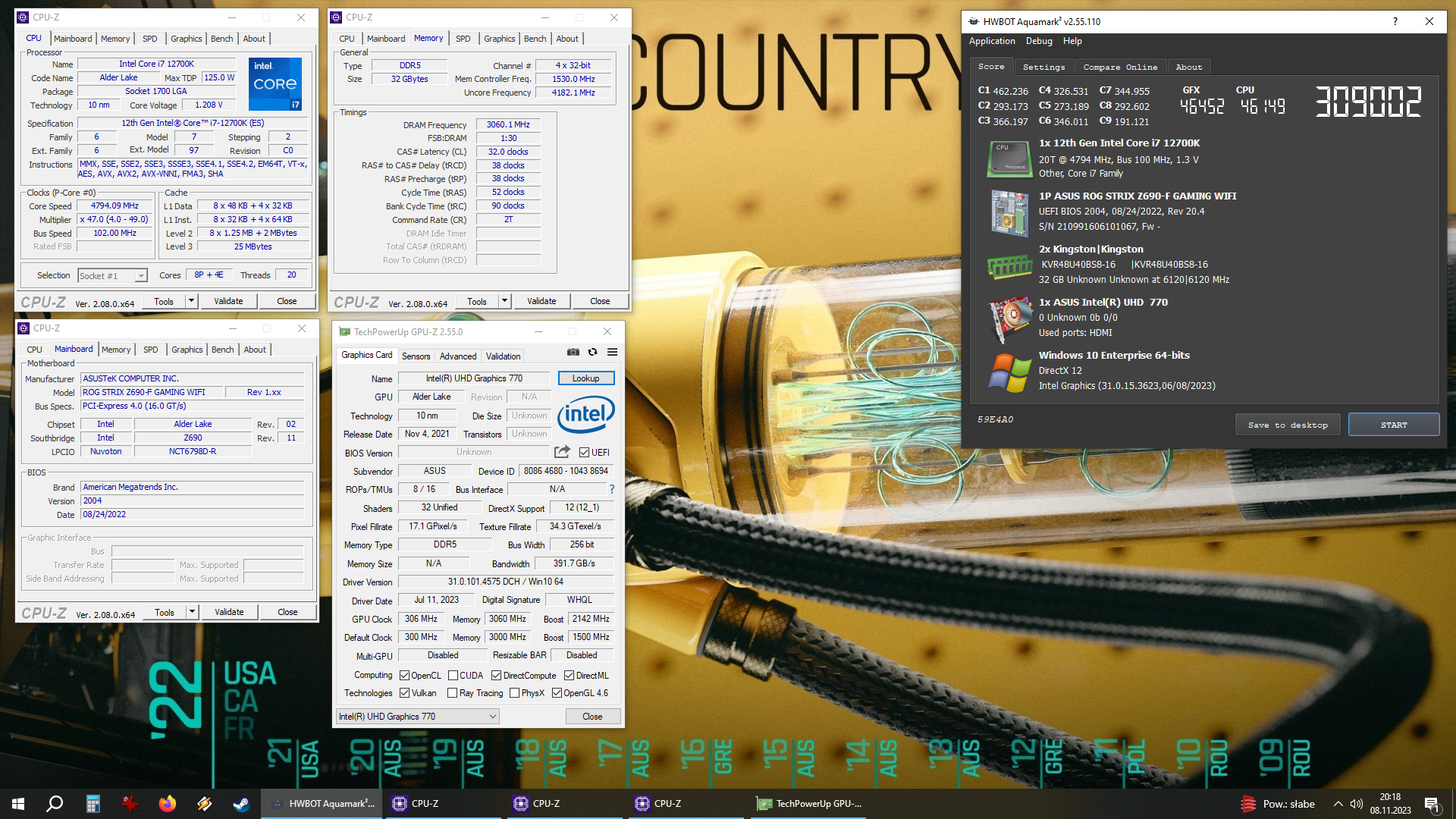
Task: Toggle the DirectML checkbox
Action: tap(569, 676)
